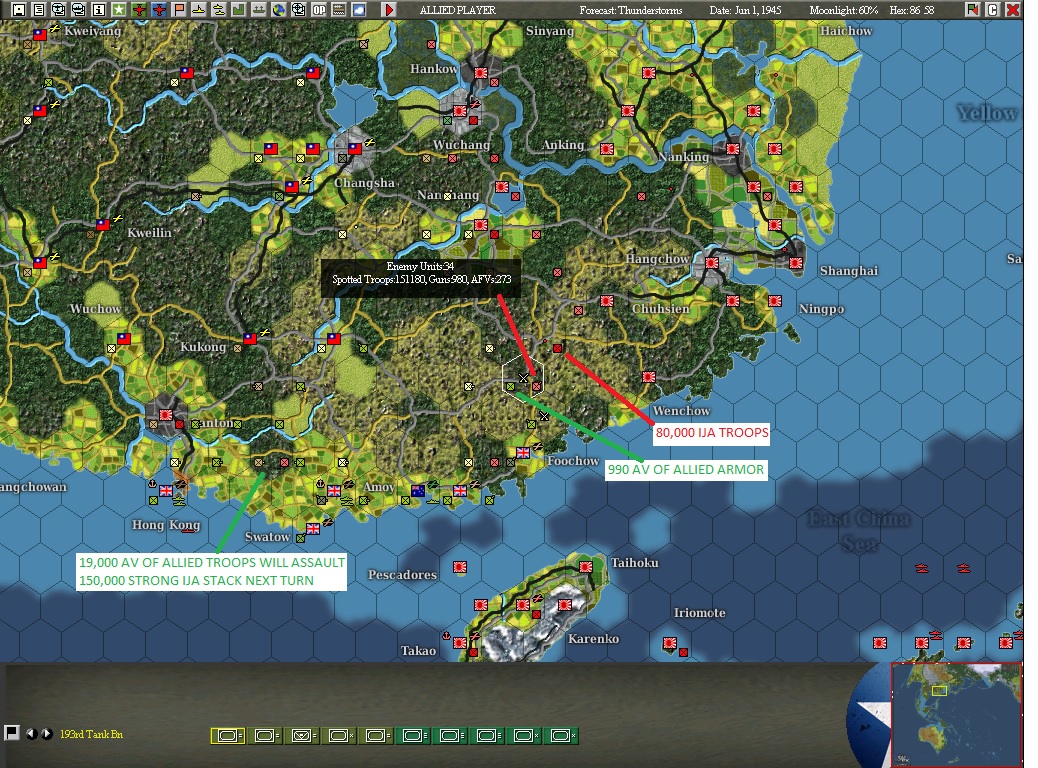
Task: Select the third unit icon with crossed symbol
Action: 303,736
